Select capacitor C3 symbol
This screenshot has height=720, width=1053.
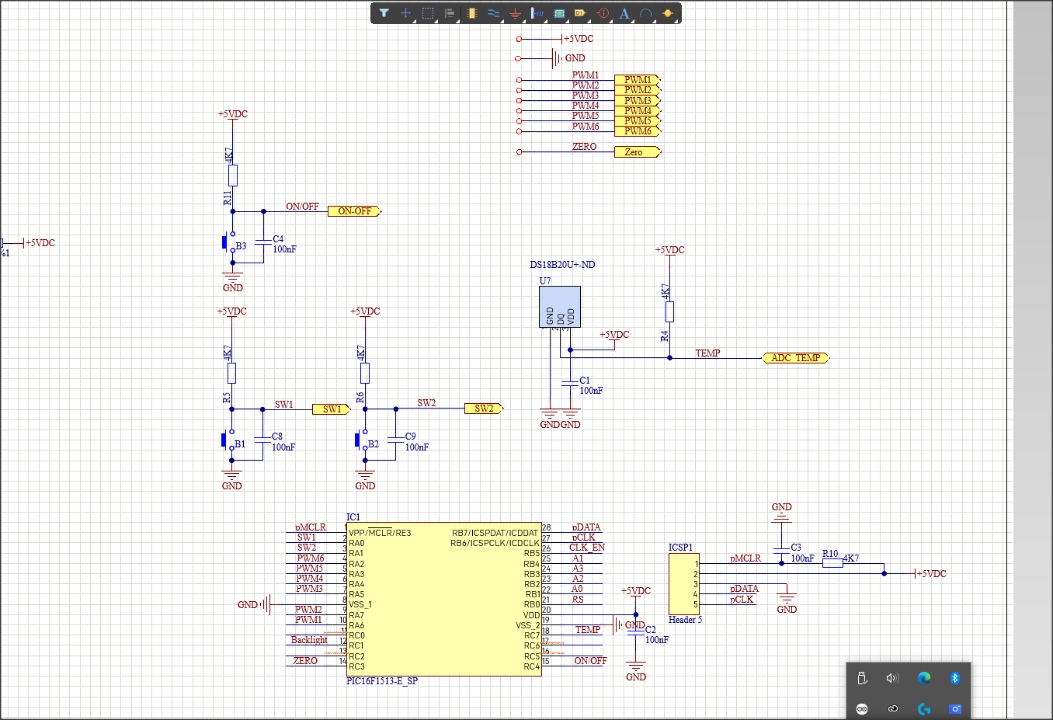[781, 549]
